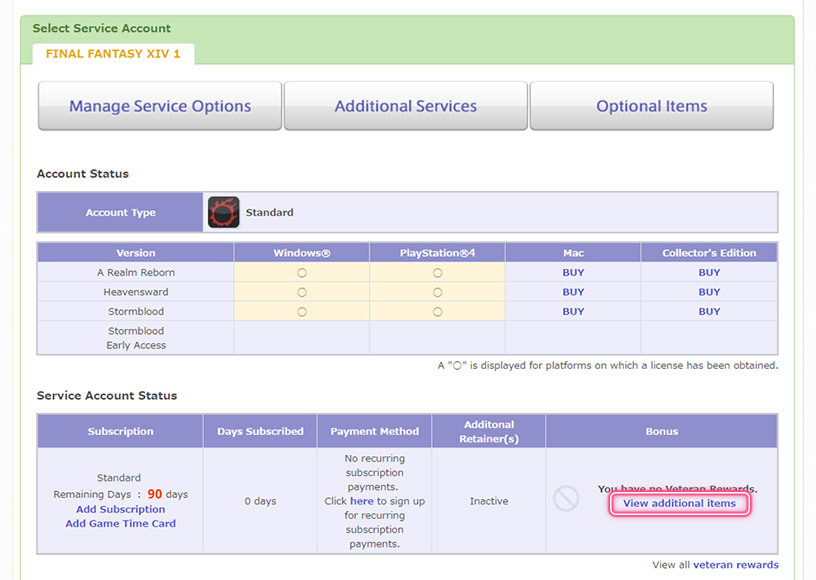This screenshot has width=816, height=580.
Task: Click the 'Select Service Account' heading
Action: (x=101, y=28)
